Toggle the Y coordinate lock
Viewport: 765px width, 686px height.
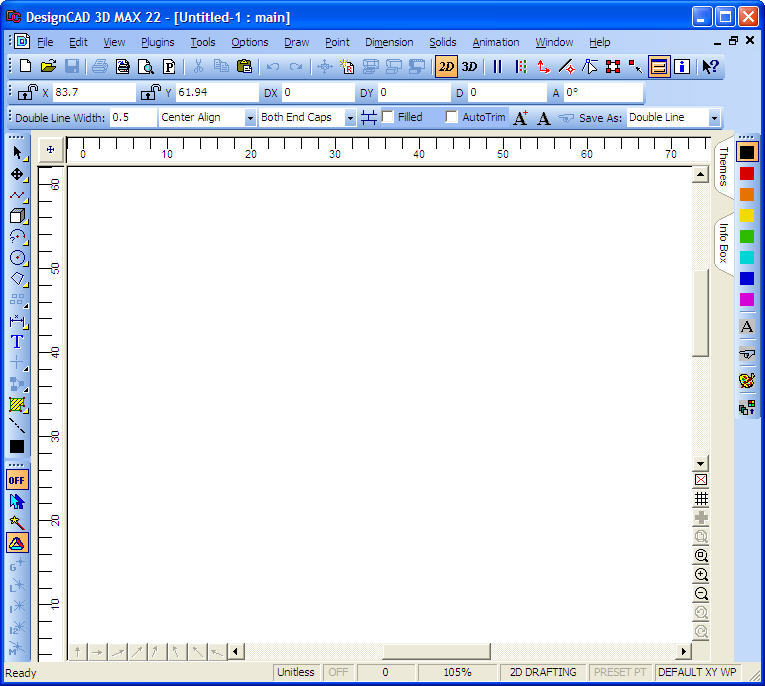pos(151,92)
